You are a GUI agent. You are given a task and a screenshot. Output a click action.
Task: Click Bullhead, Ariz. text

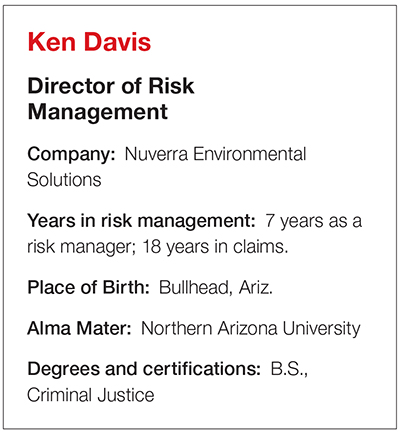point(216,288)
